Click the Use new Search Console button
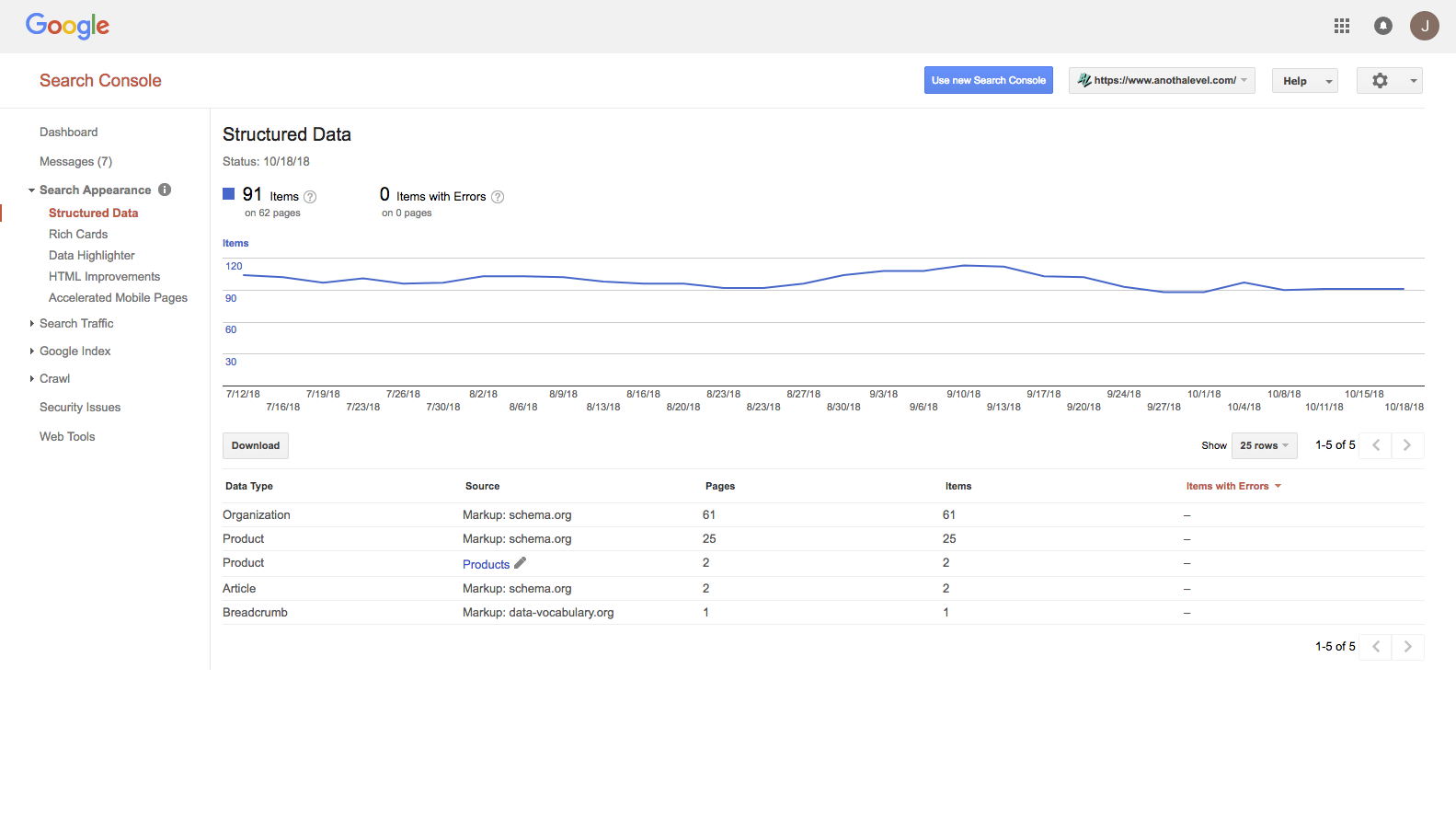The height and width of the screenshot is (818, 1456). [988, 81]
